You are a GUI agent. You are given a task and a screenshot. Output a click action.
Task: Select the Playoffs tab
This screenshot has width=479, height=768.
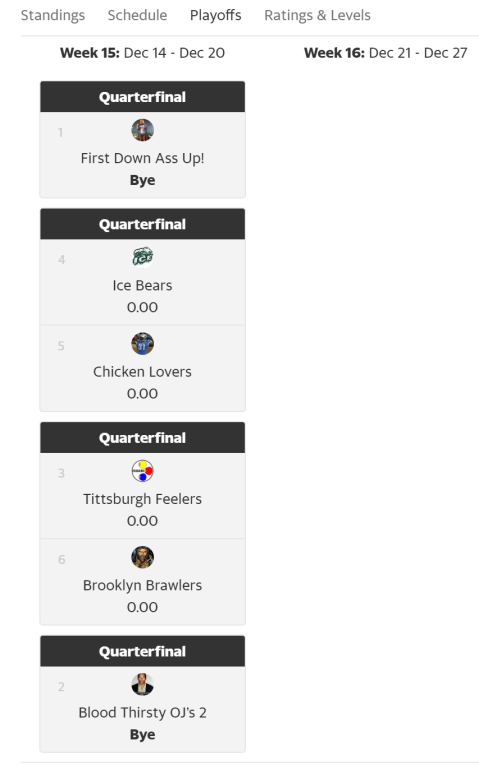pos(216,16)
